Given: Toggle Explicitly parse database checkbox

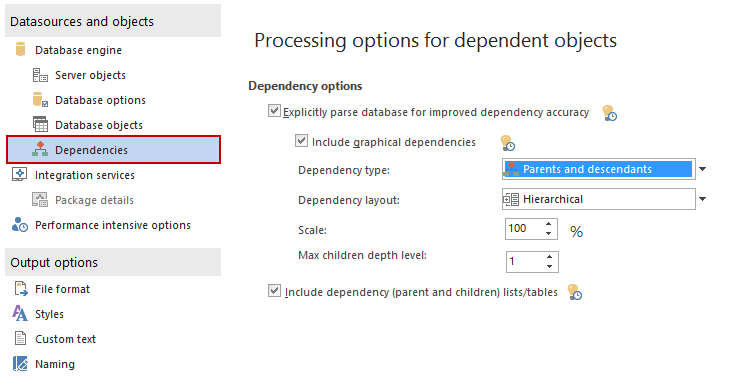Looking at the screenshot, I should tap(274, 111).
